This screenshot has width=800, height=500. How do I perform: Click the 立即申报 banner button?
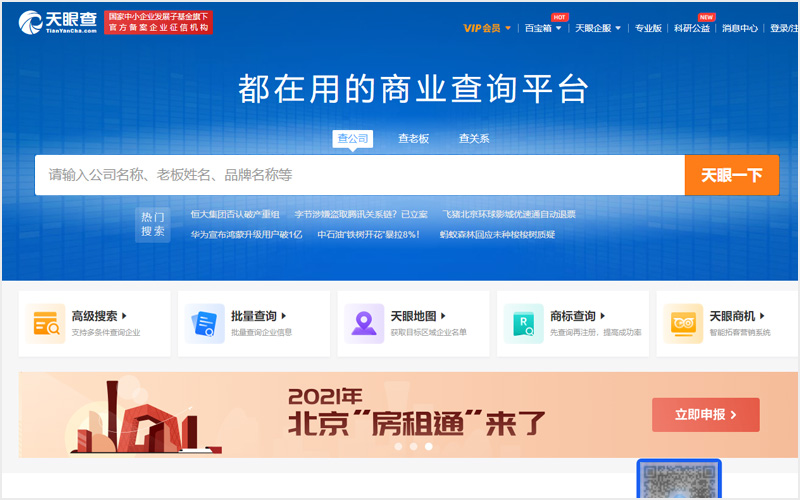coord(706,415)
